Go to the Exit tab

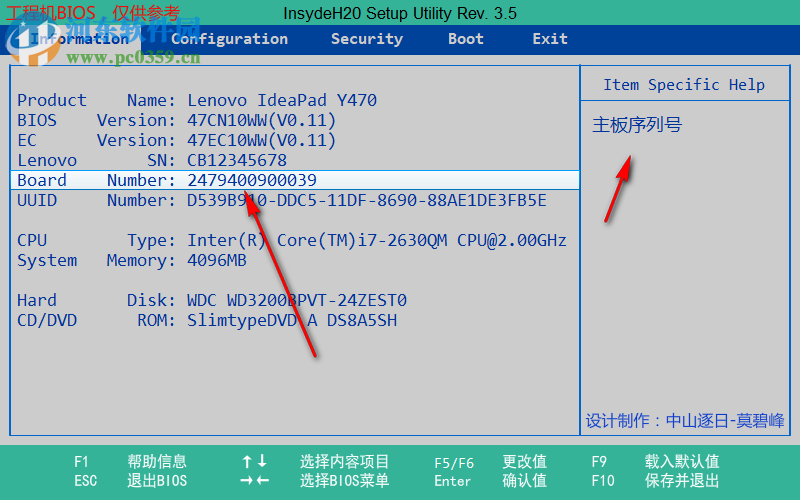click(550, 39)
